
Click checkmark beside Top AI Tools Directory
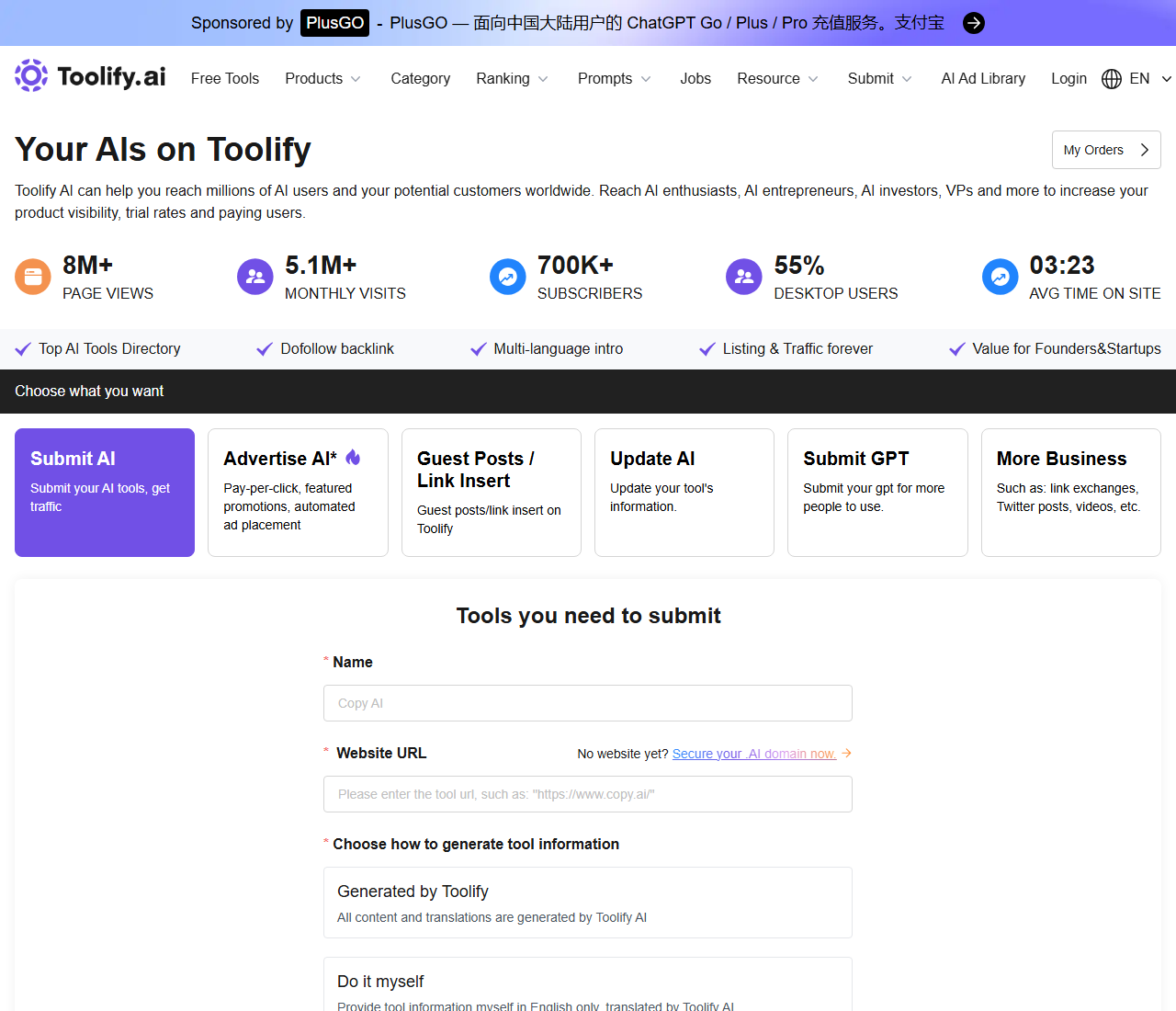[23, 349]
